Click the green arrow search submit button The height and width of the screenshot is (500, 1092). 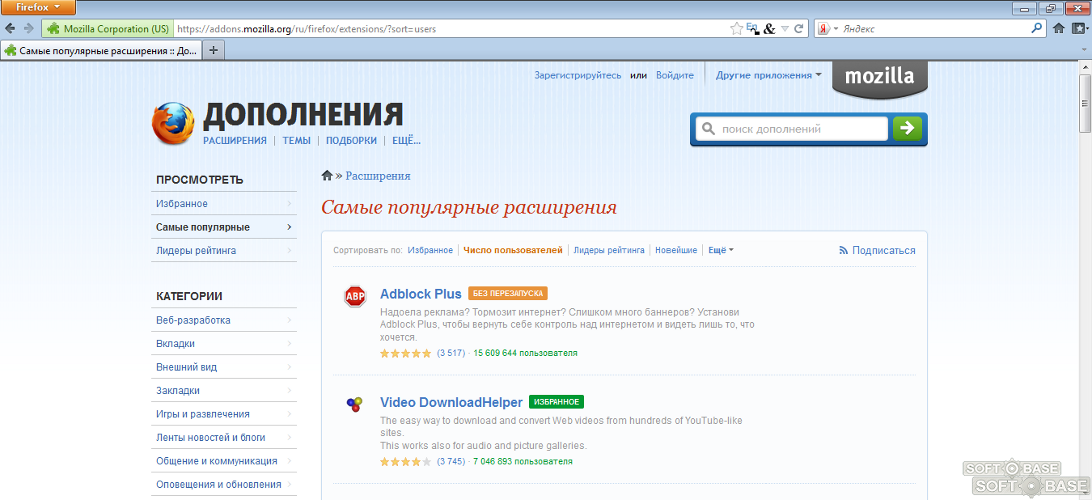tap(907, 128)
